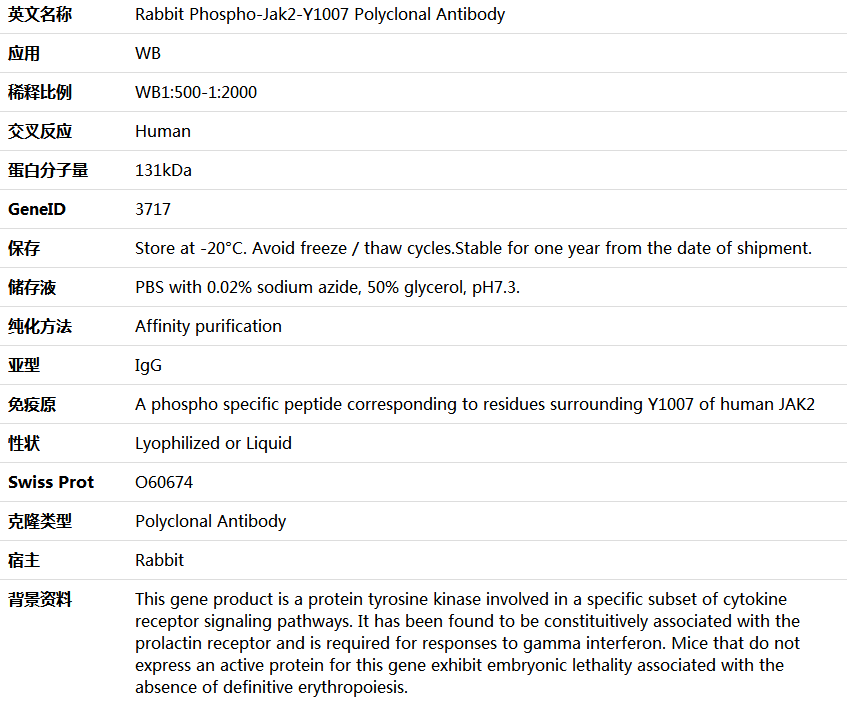Click the storage instructions text at -20°C
Screen dimensions: 853x705
coord(473,248)
